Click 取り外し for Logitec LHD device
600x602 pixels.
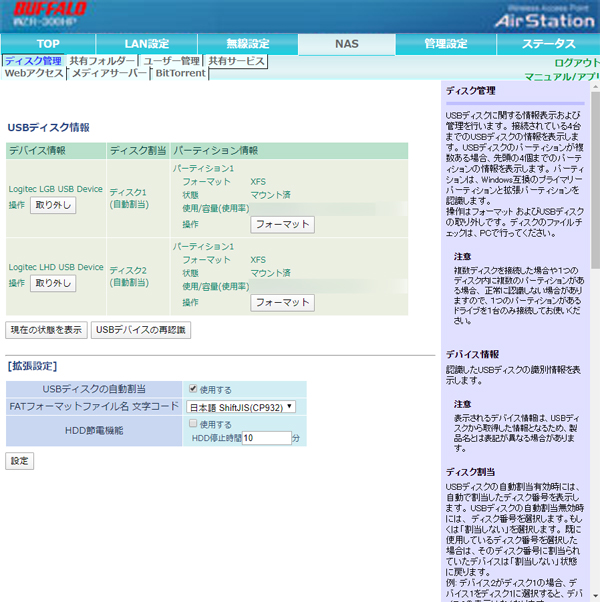click(53, 283)
